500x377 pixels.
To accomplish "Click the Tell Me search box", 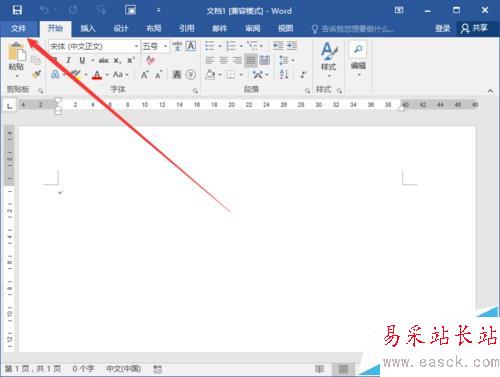I will (353, 29).
